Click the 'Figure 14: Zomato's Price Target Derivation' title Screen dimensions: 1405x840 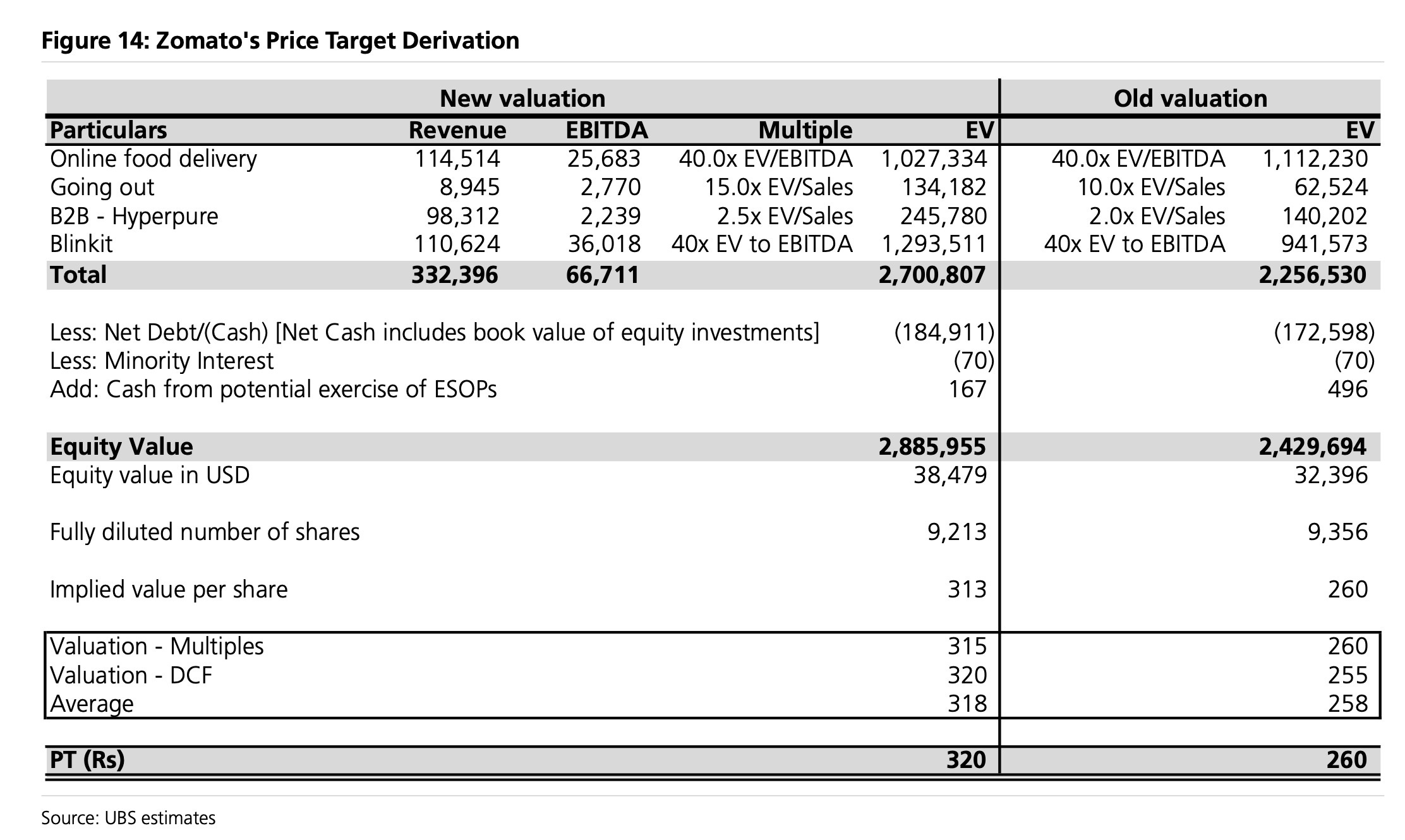coord(280,41)
